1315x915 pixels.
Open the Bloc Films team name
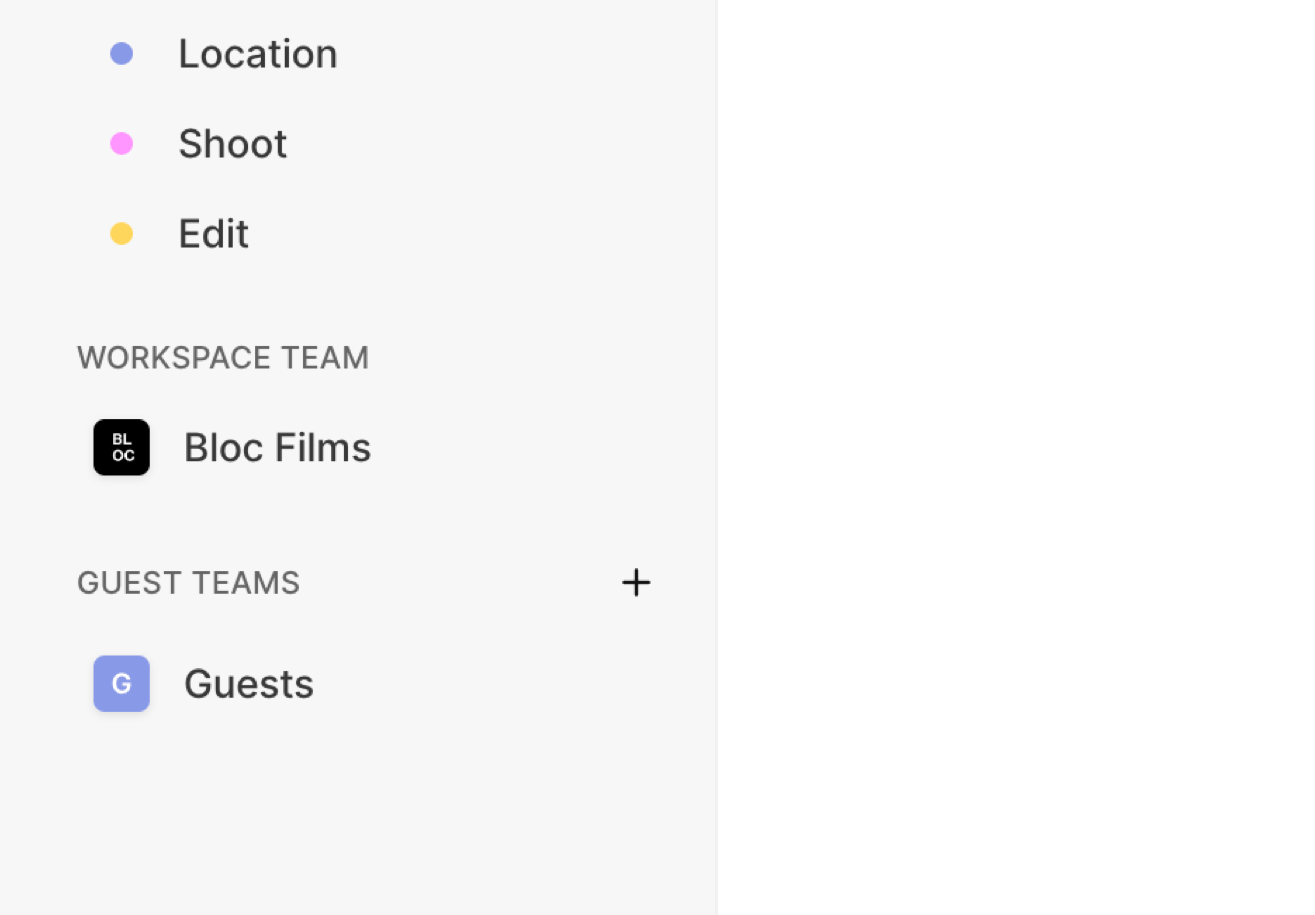tap(277, 447)
